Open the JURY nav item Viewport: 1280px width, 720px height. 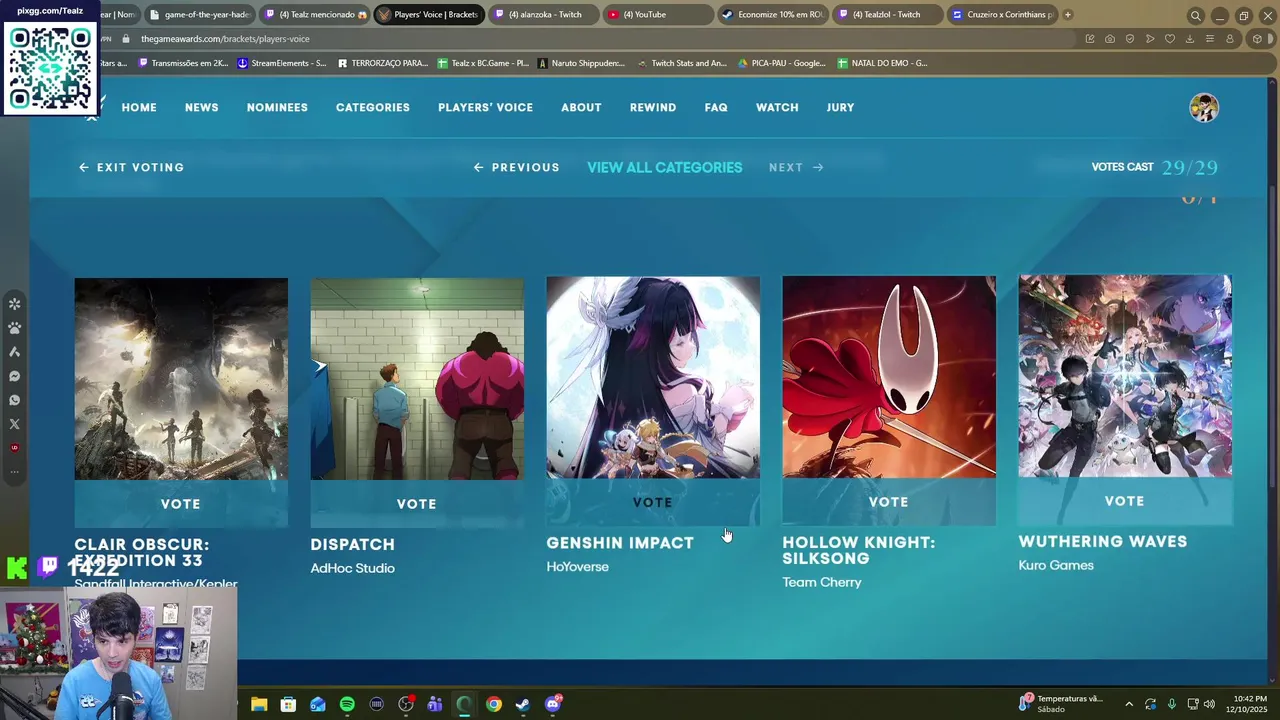click(840, 107)
